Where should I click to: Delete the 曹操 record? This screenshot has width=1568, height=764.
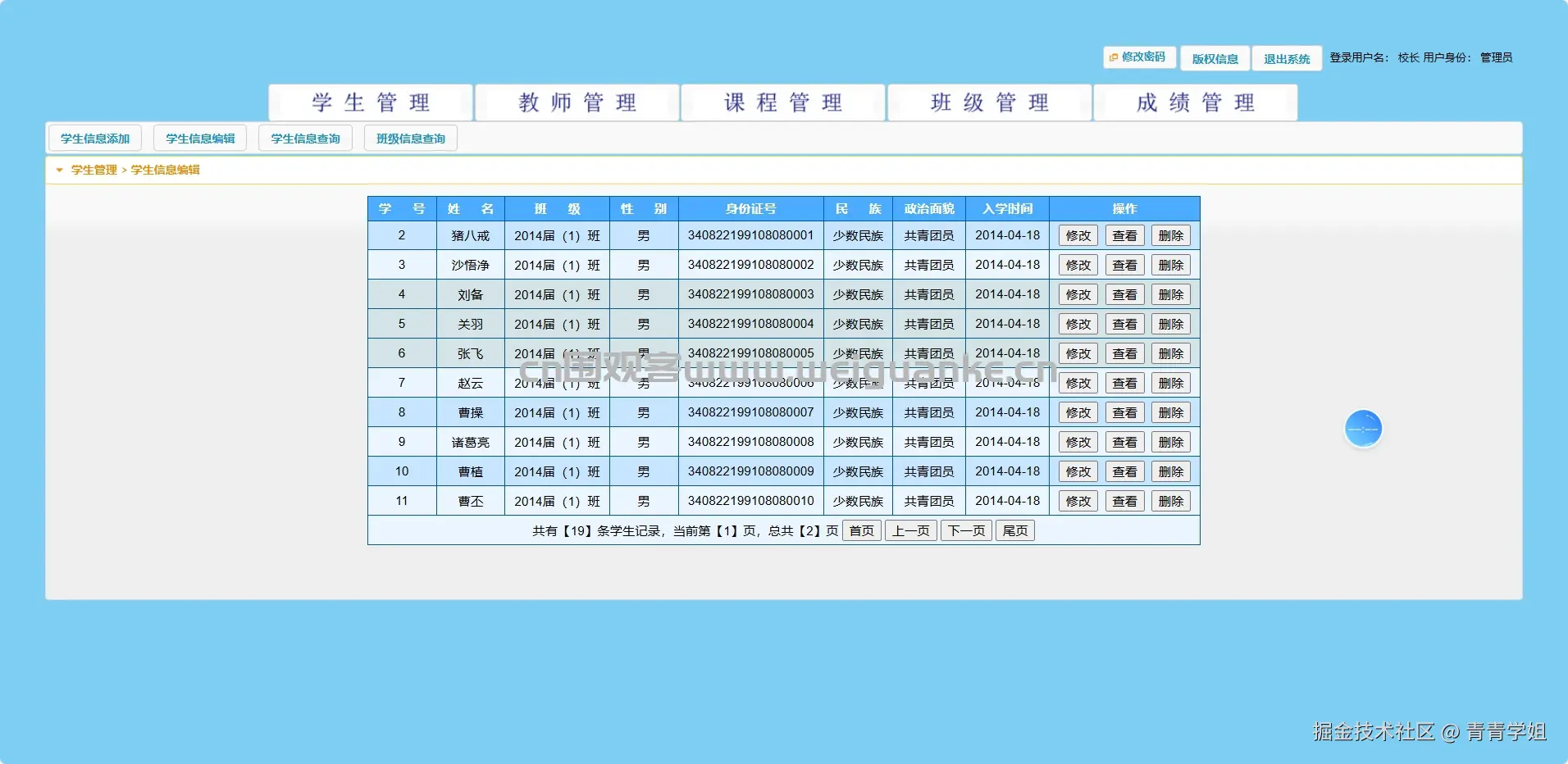[1171, 413]
